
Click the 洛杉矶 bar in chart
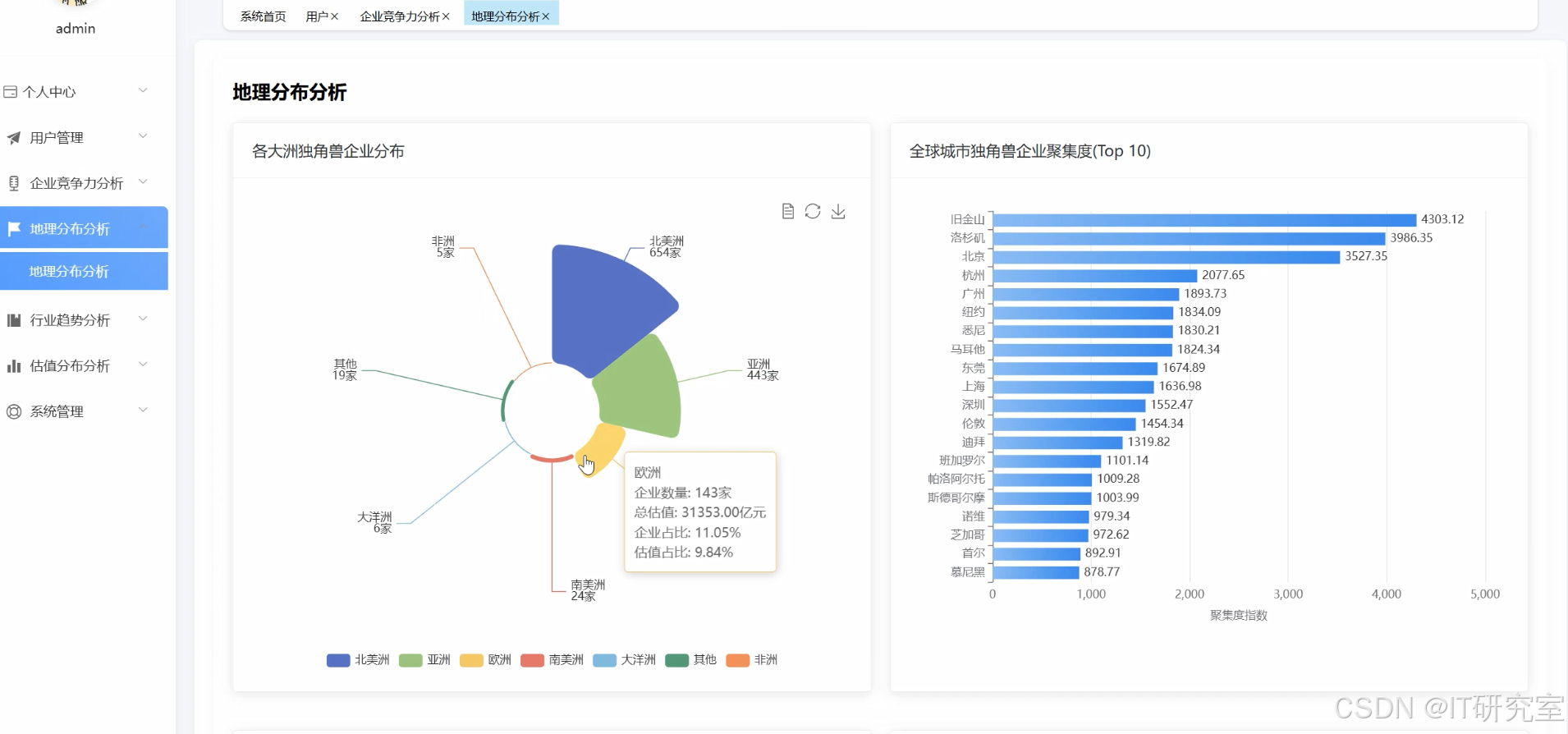point(1190,238)
